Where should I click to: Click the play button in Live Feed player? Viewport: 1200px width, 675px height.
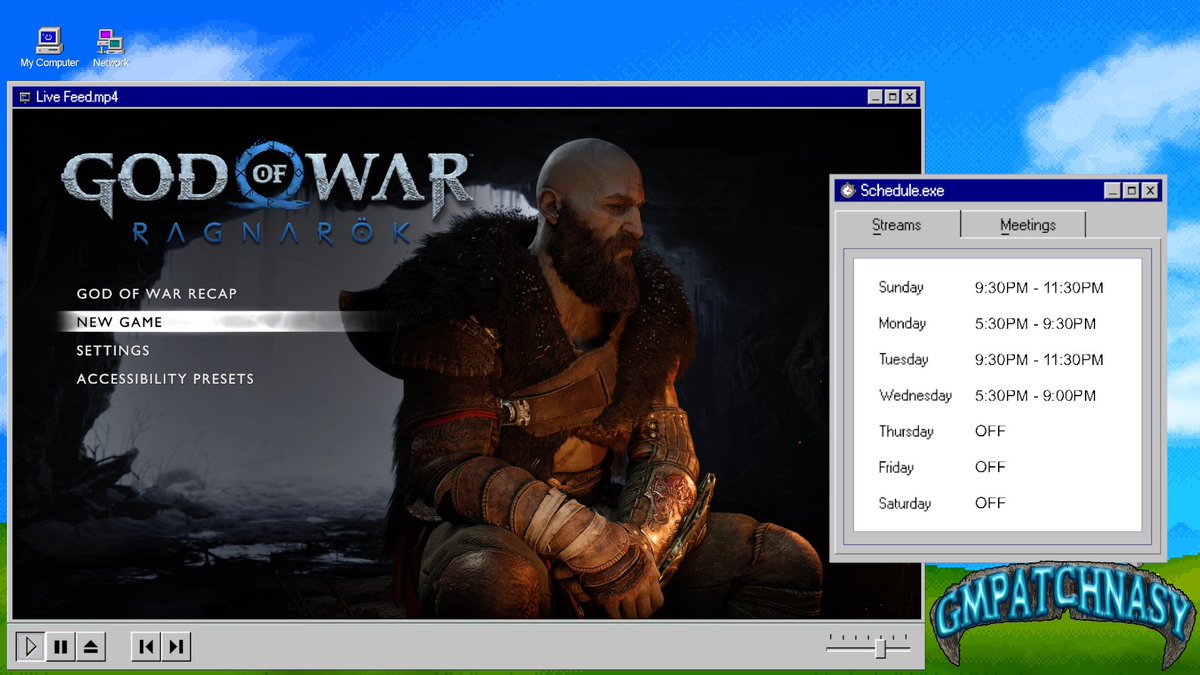tap(31, 647)
